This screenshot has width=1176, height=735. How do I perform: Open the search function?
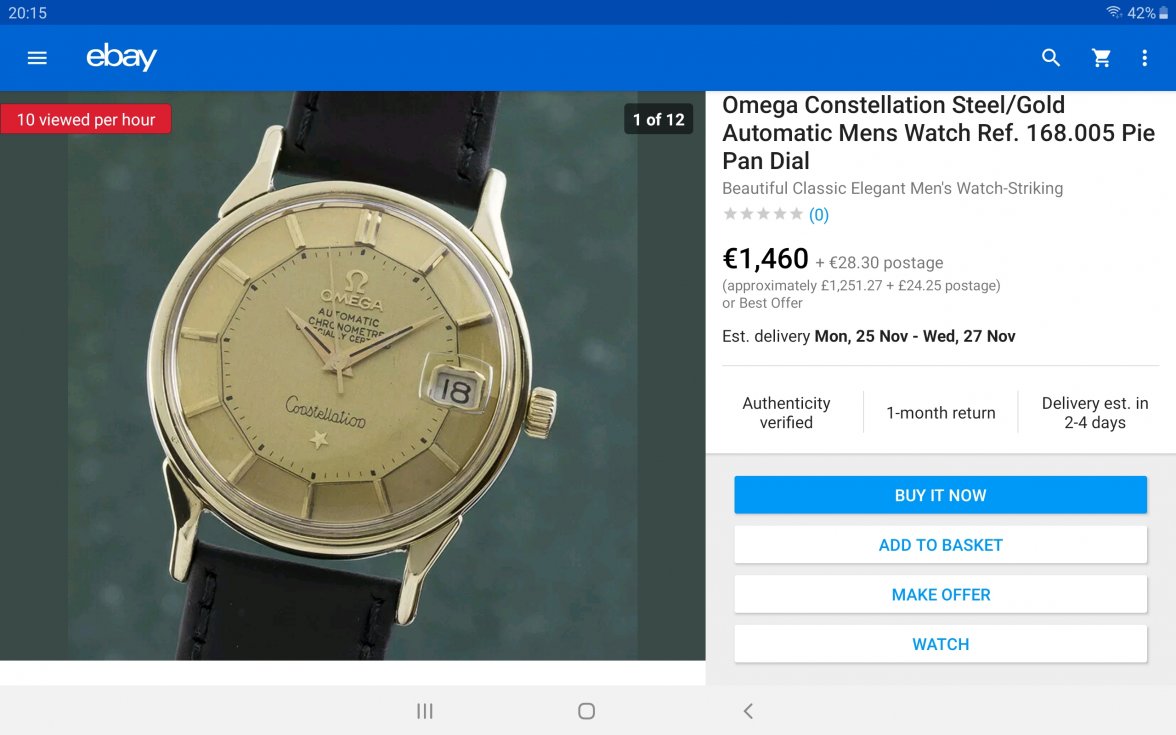pos(1050,57)
